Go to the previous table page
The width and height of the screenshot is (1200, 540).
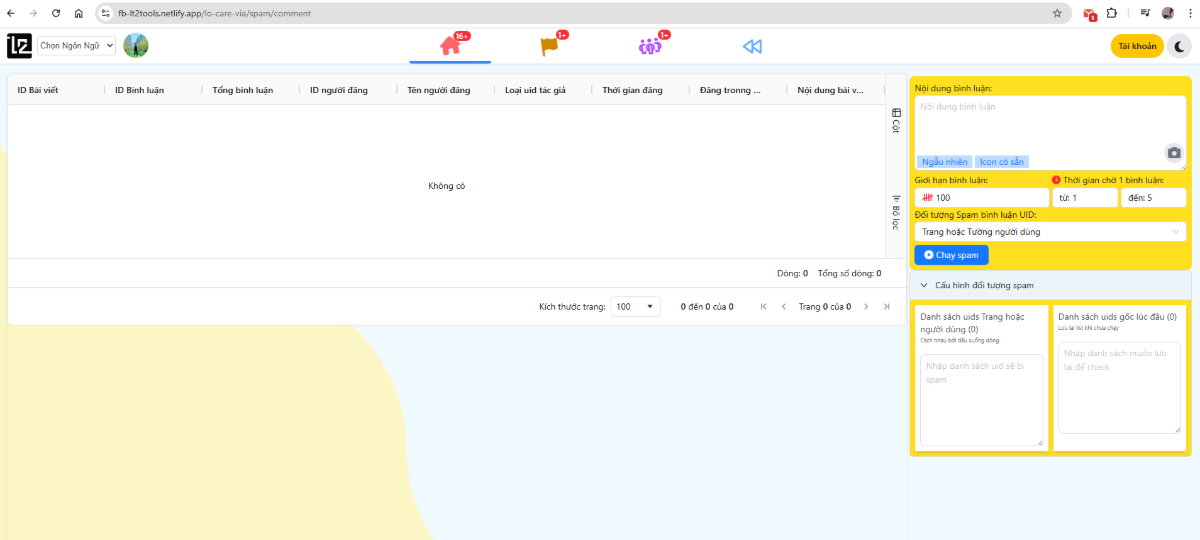784,307
